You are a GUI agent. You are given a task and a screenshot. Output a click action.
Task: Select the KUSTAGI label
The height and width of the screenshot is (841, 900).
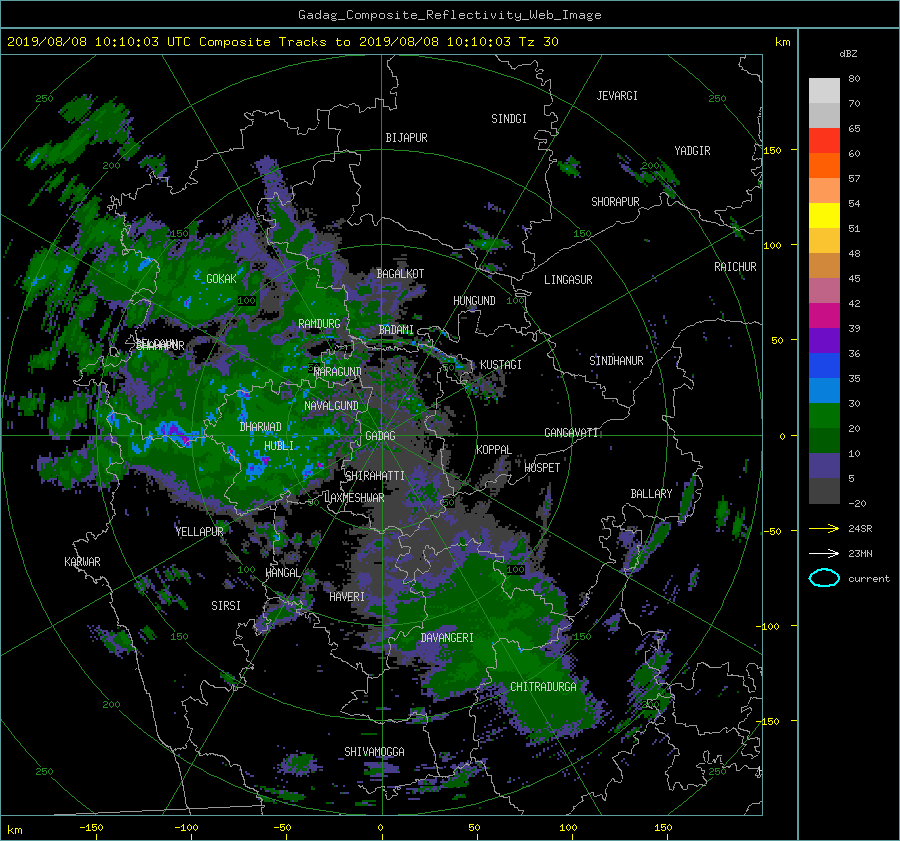click(x=501, y=365)
